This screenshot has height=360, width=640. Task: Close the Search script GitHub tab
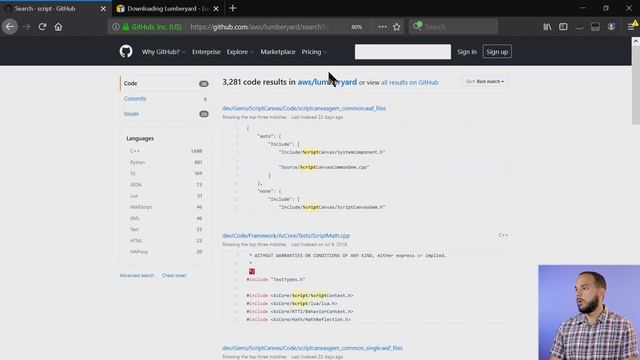coord(103,9)
